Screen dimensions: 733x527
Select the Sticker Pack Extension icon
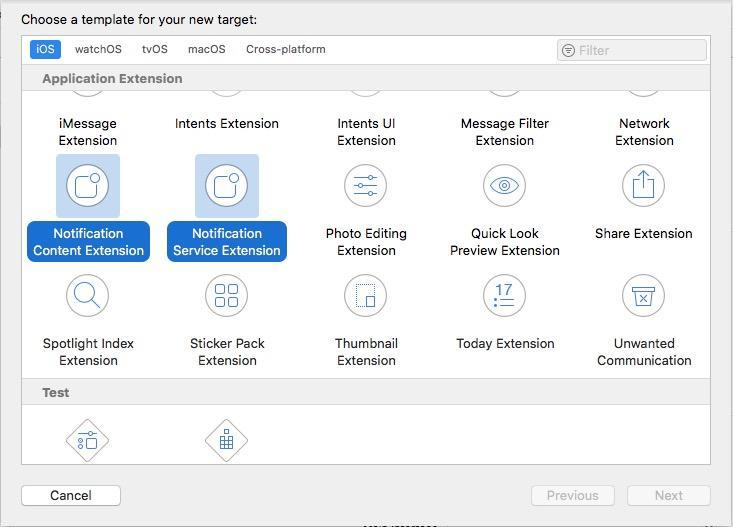point(227,296)
